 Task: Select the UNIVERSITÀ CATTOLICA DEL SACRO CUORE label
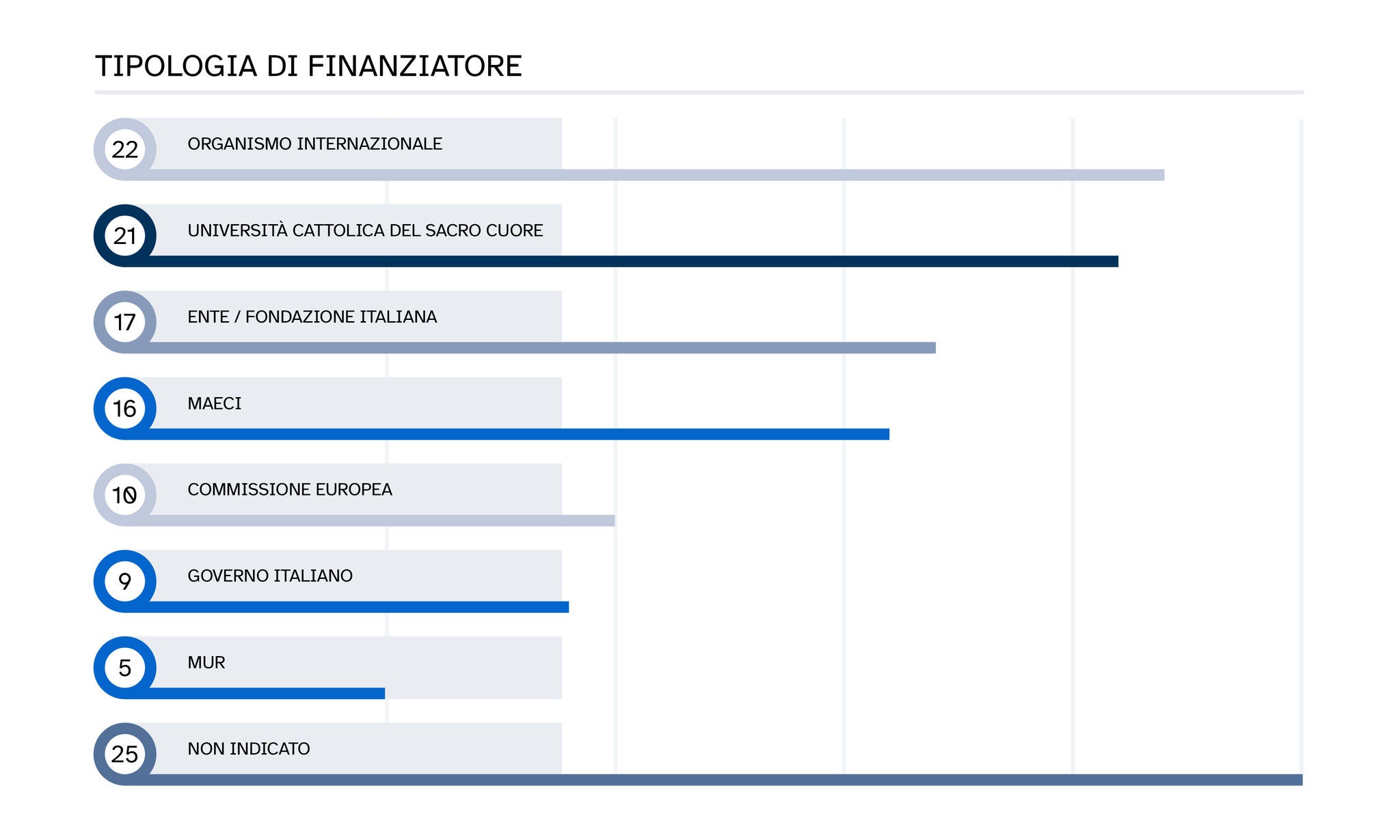[x=365, y=231]
